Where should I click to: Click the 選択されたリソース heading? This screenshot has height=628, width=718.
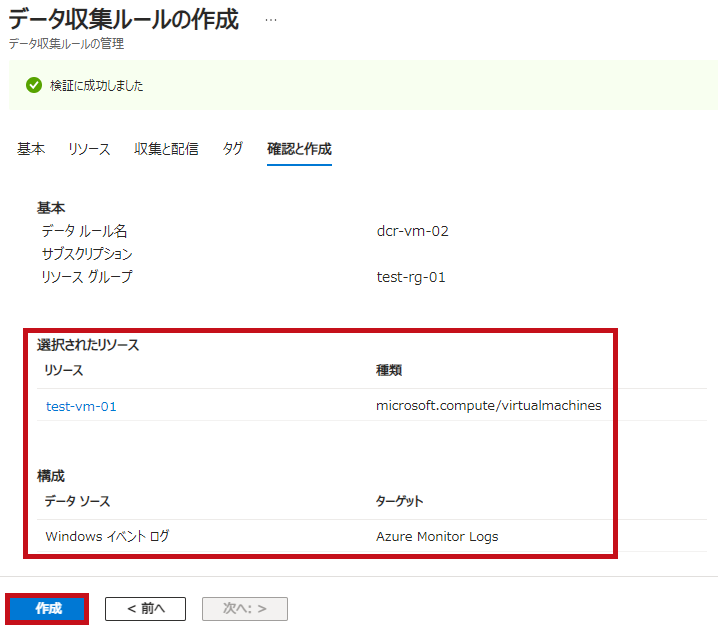point(88,345)
